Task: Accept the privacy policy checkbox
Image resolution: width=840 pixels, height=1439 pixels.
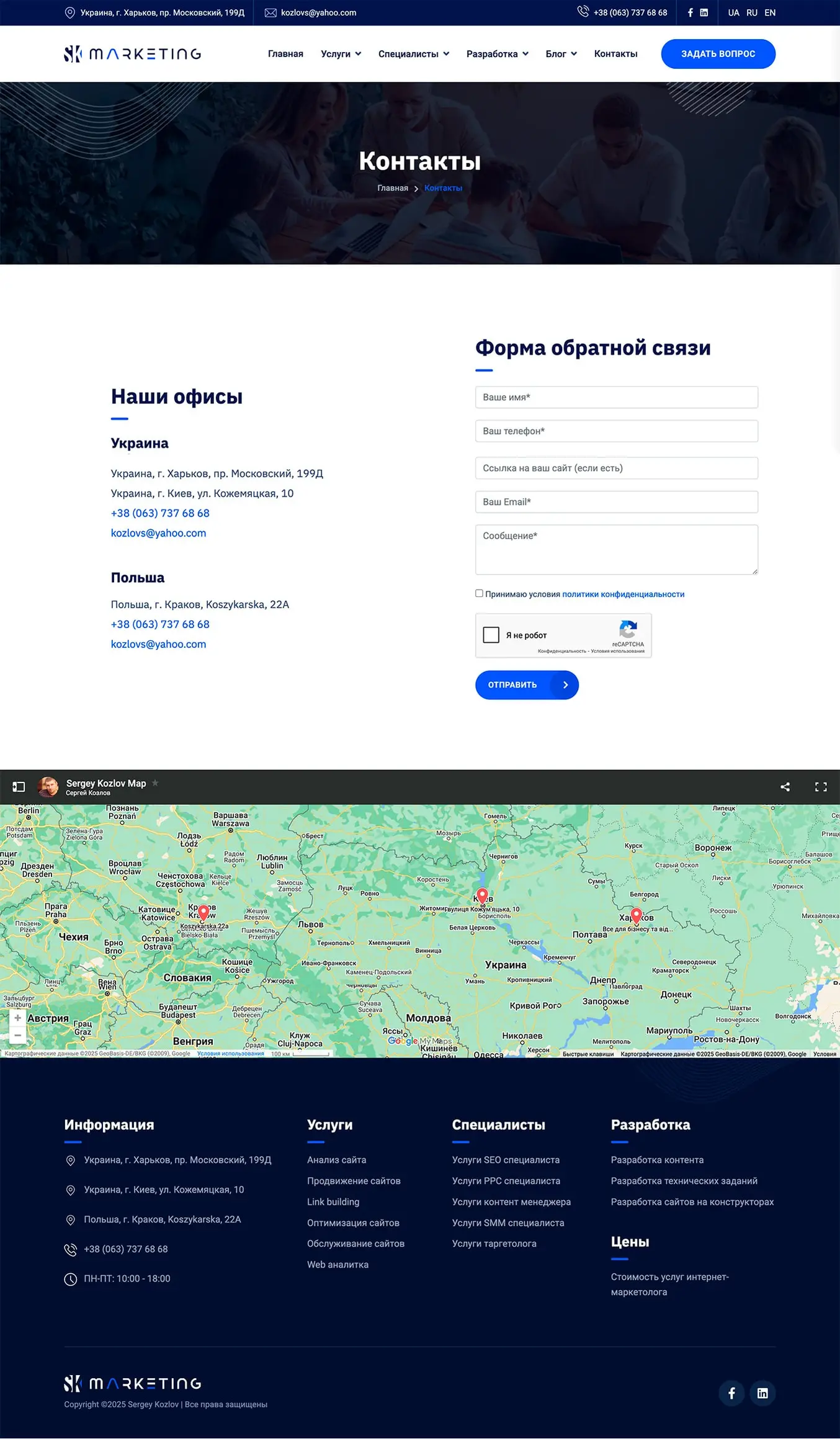Action: [x=479, y=593]
